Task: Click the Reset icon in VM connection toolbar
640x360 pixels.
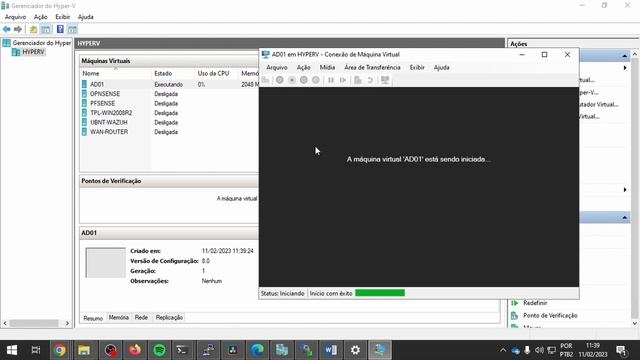Action: pos(343,80)
